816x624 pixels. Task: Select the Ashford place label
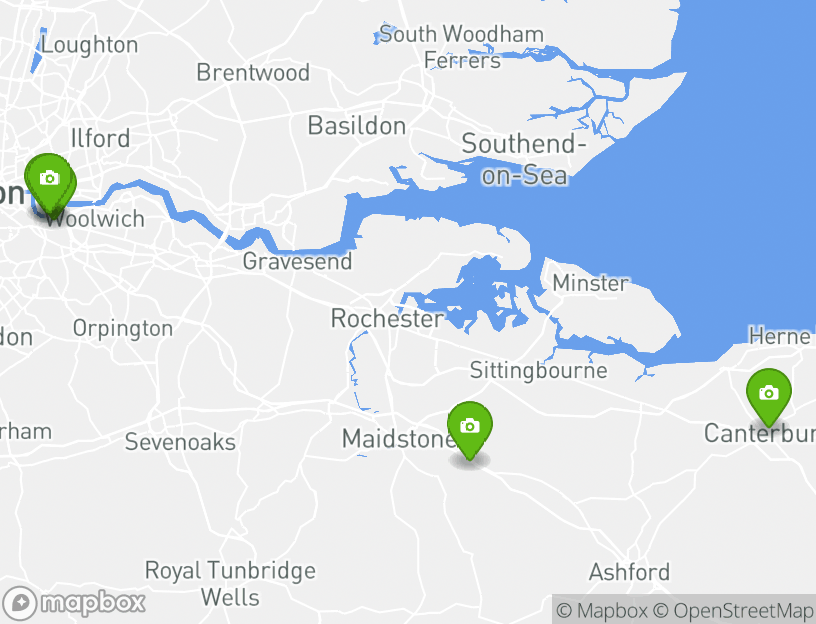point(629,572)
